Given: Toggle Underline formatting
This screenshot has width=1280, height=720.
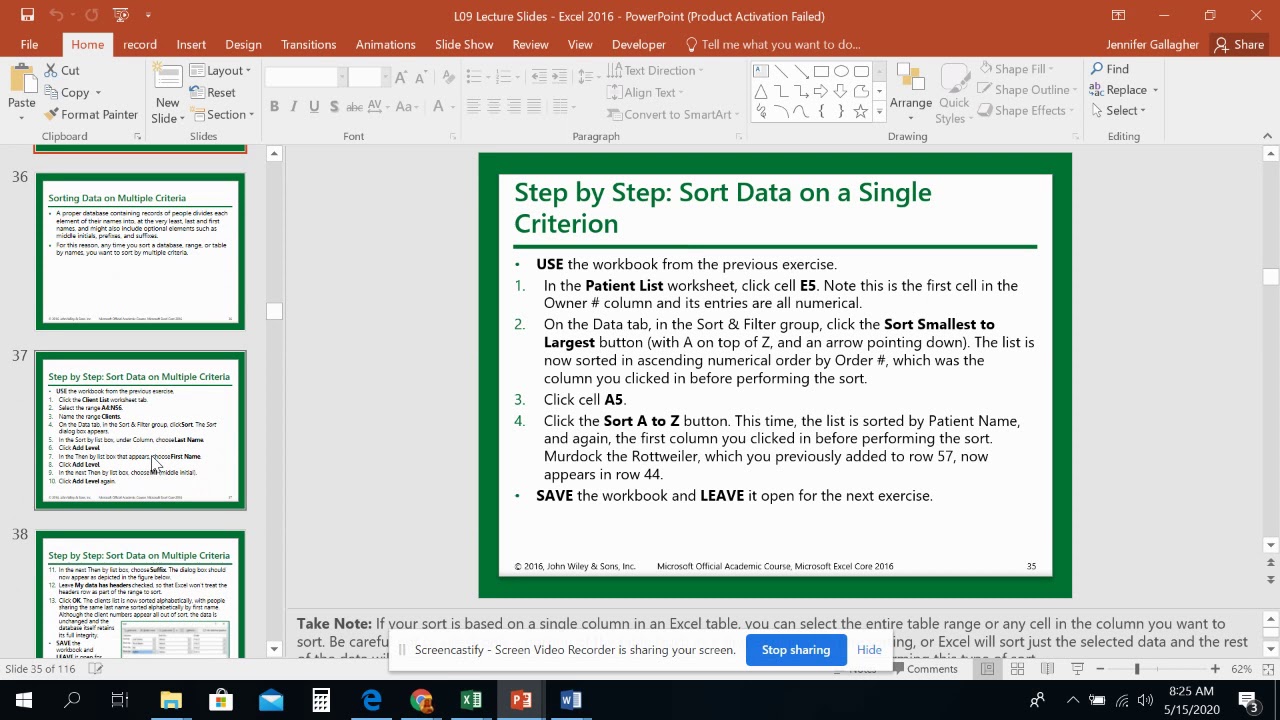Looking at the screenshot, I should (x=314, y=107).
